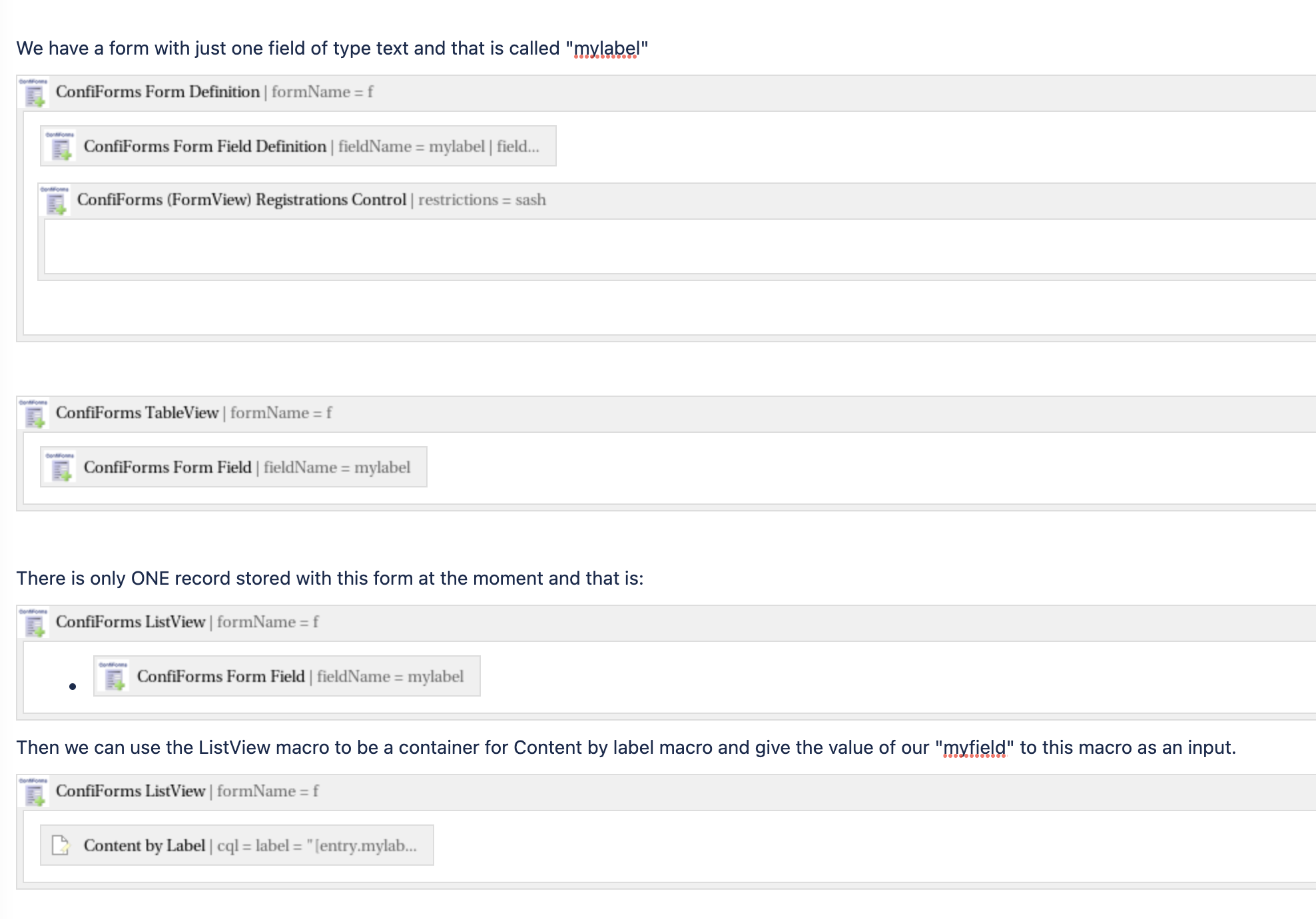Click the second ListView macro icon
Screen dimensions: 1316x919
(33, 792)
